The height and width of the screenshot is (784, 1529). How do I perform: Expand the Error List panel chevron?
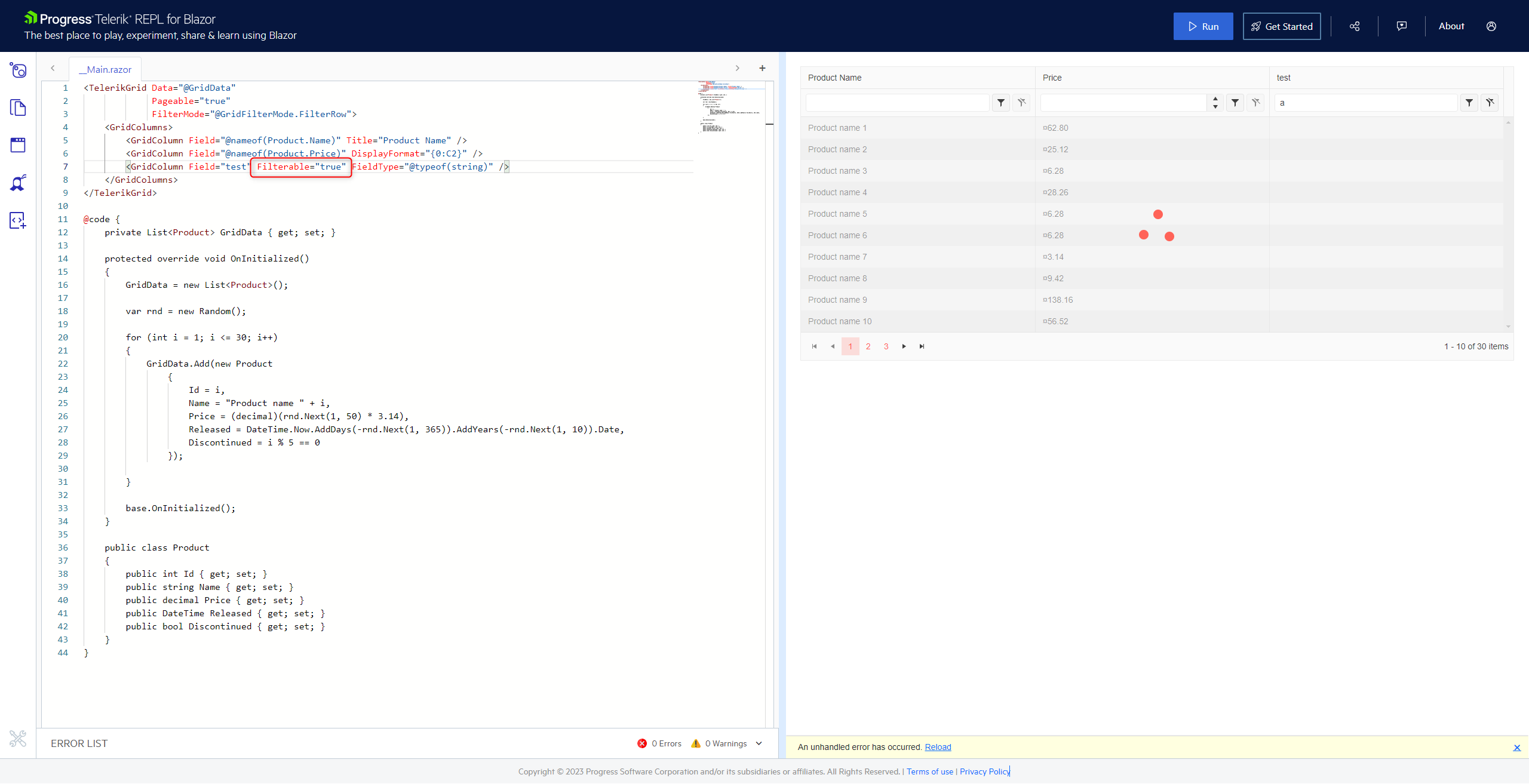[x=759, y=743]
